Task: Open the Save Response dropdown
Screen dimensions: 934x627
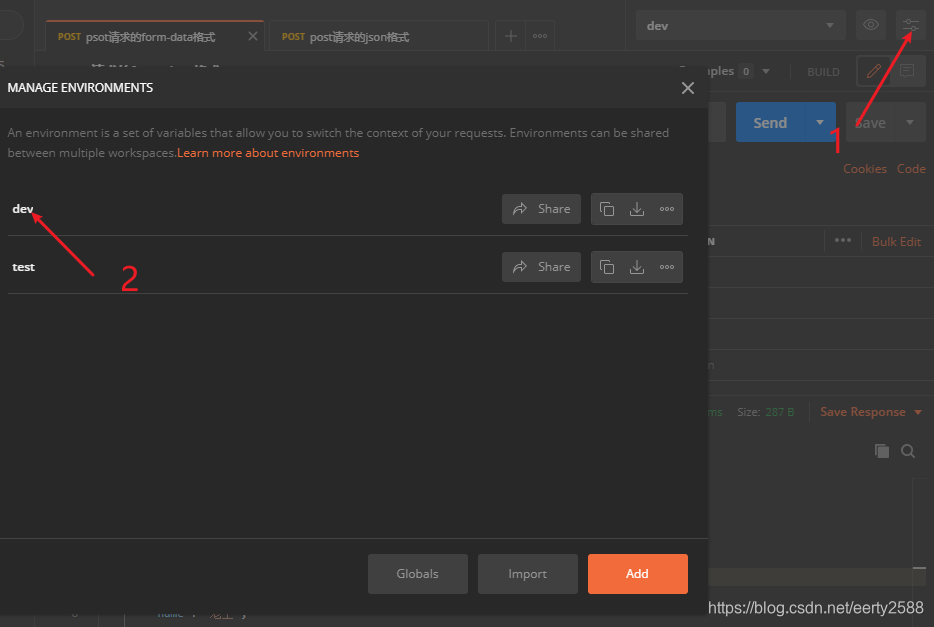Action: tap(871, 412)
